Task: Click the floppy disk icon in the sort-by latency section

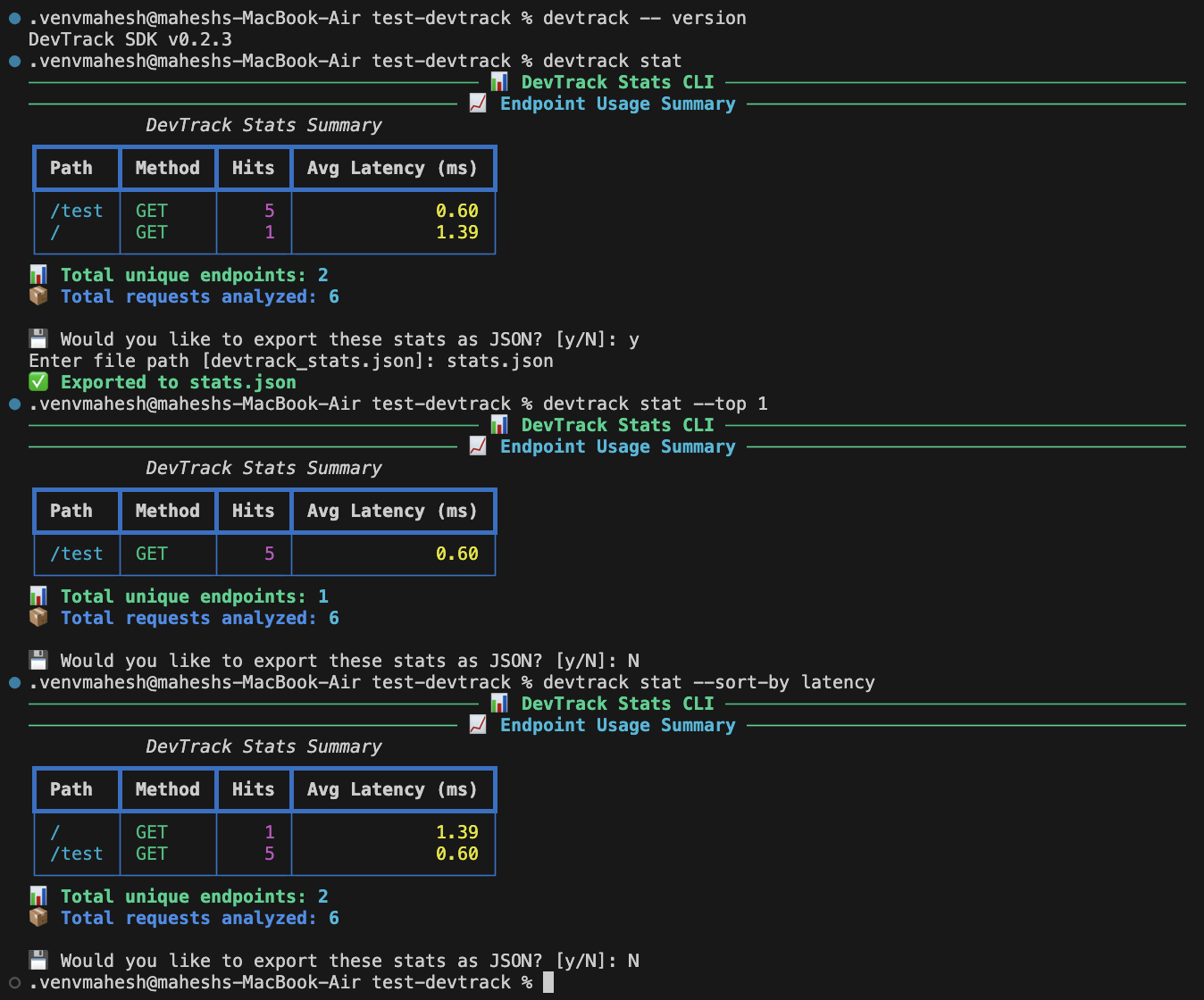Action: coord(37,960)
